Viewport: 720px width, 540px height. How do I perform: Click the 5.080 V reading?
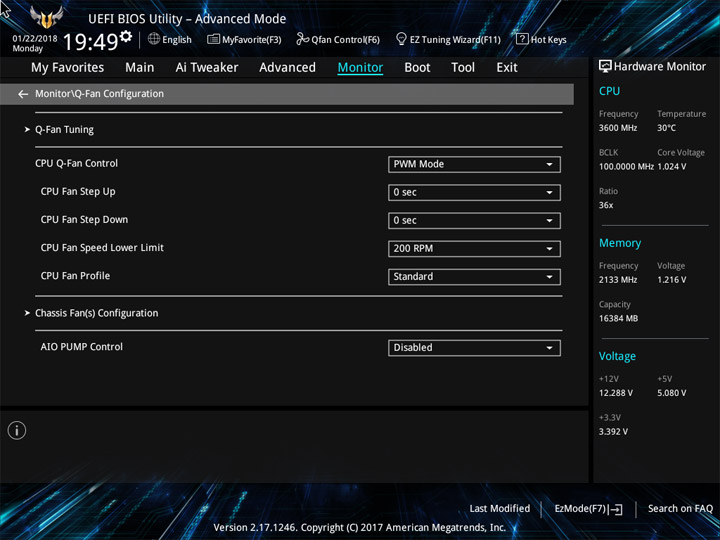(x=672, y=393)
